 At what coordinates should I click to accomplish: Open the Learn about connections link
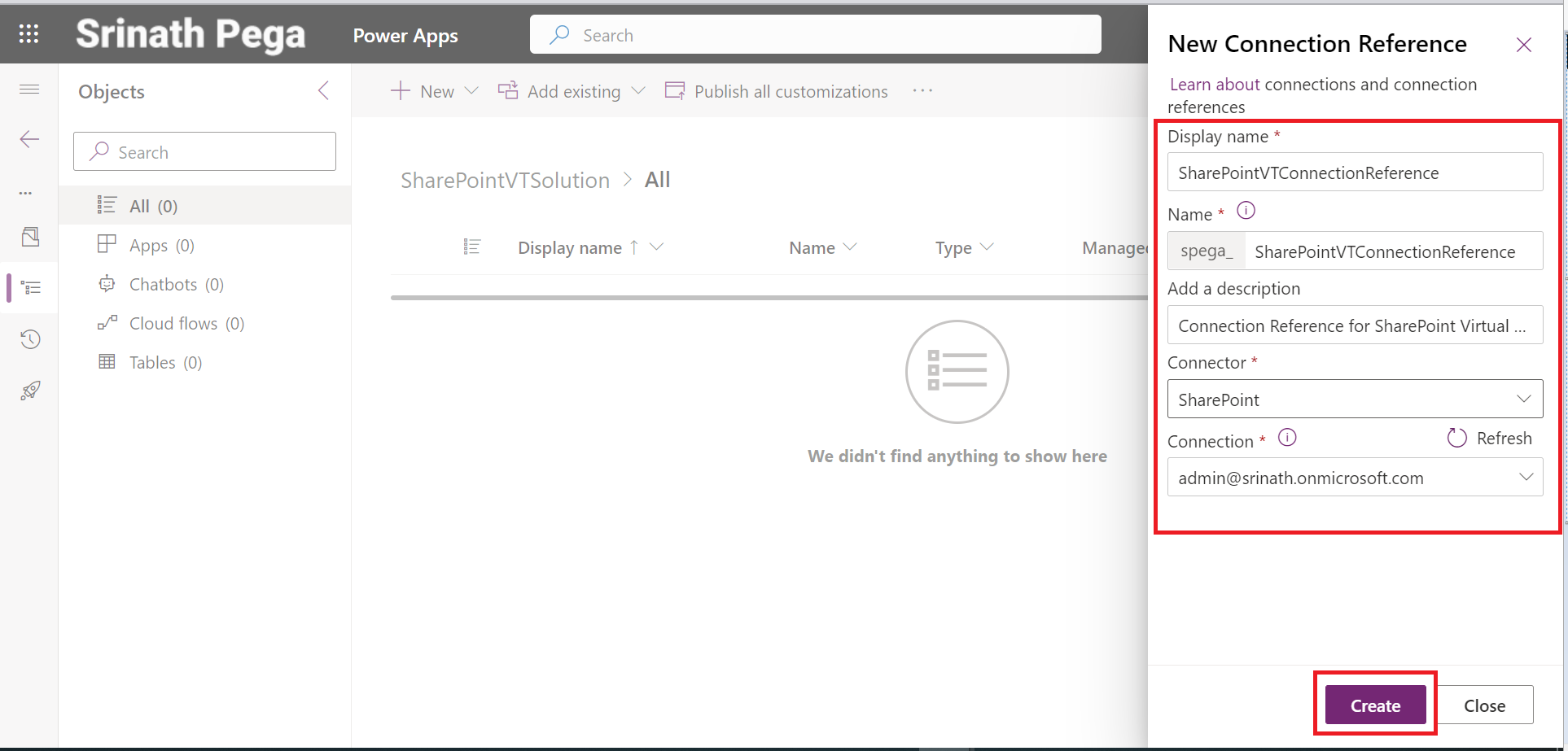[1214, 85]
